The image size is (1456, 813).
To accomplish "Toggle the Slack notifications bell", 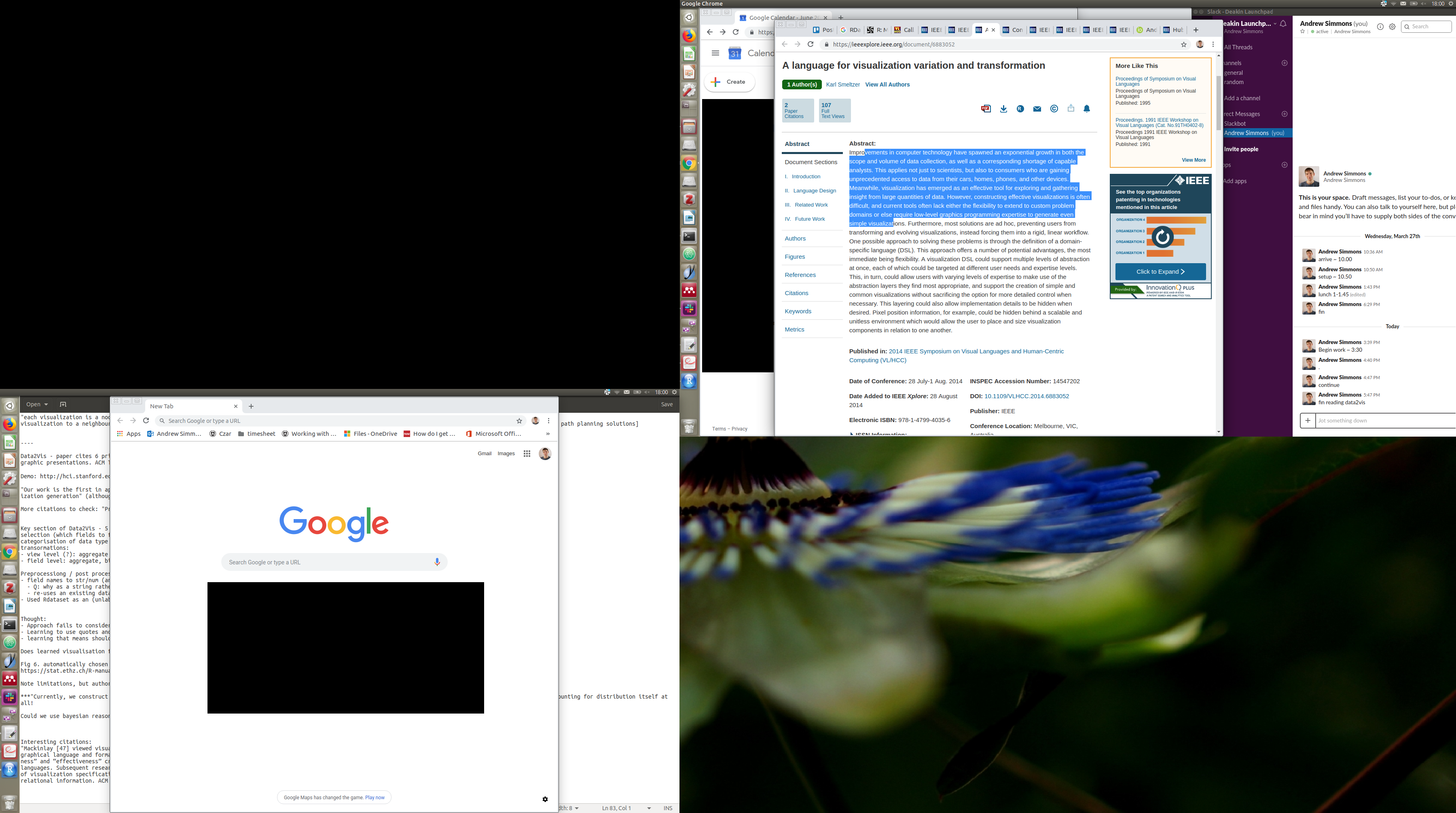I will (x=1284, y=24).
